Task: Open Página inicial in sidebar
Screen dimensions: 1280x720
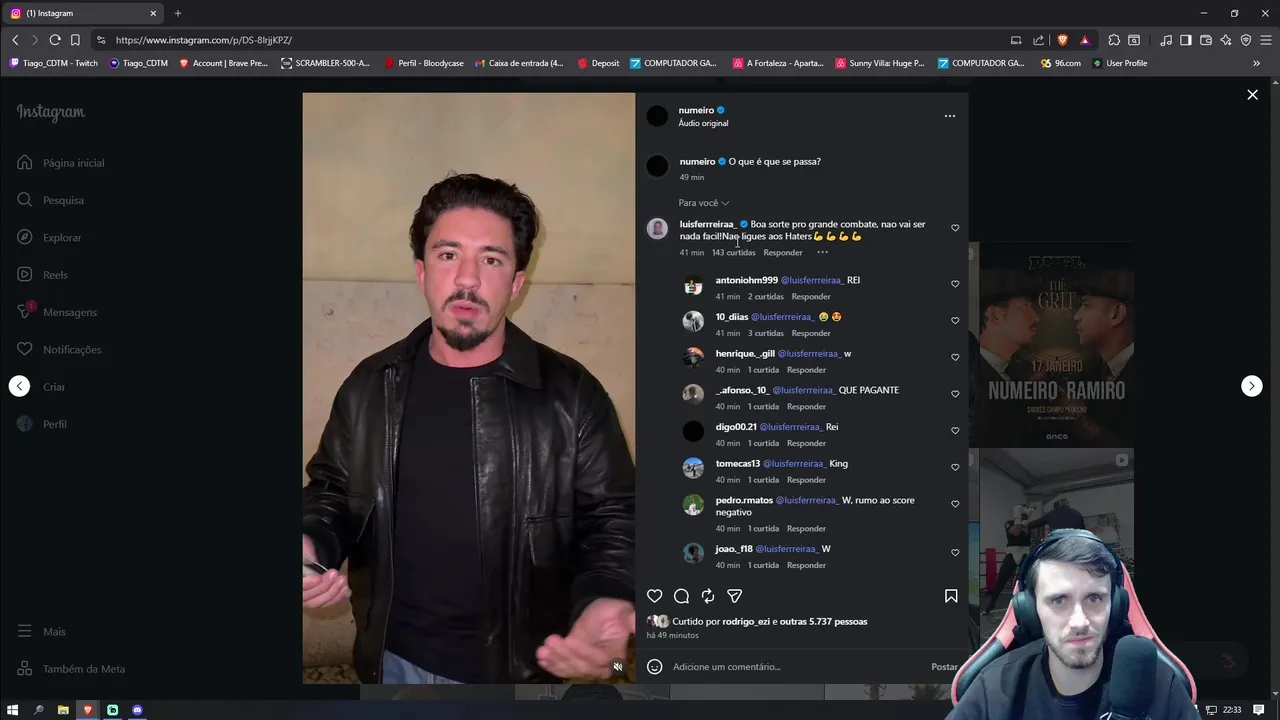Action: pyautogui.click(x=61, y=163)
